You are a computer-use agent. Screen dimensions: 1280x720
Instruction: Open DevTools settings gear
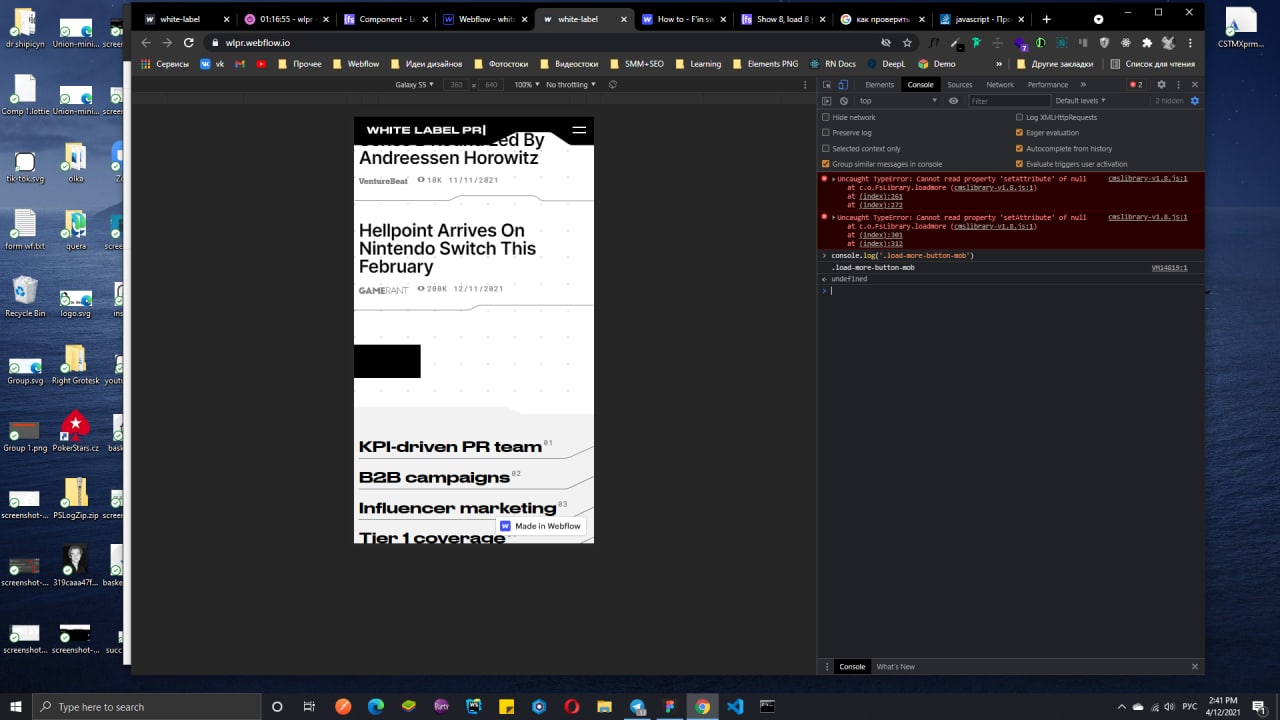tap(1161, 85)
